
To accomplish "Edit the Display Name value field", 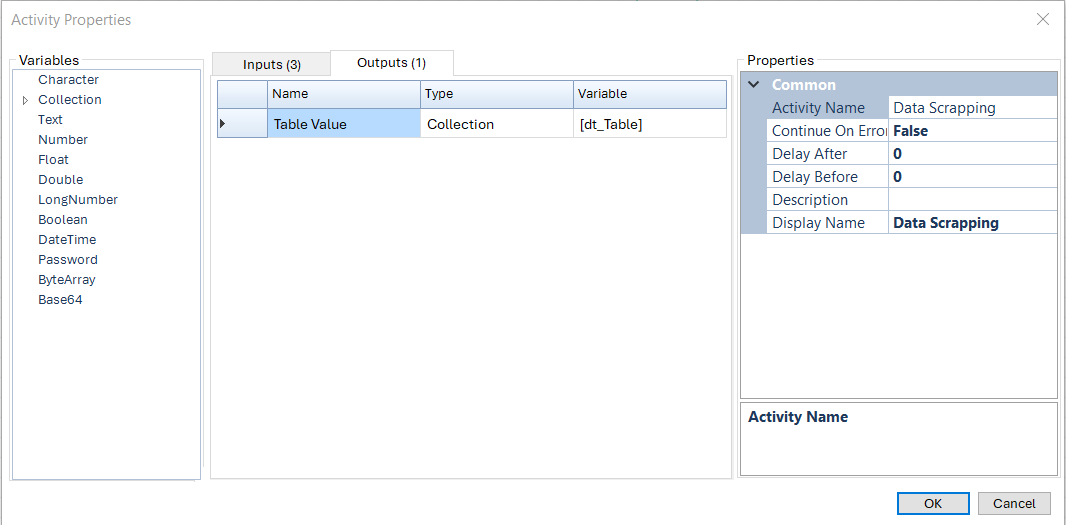I will [971, 223].
